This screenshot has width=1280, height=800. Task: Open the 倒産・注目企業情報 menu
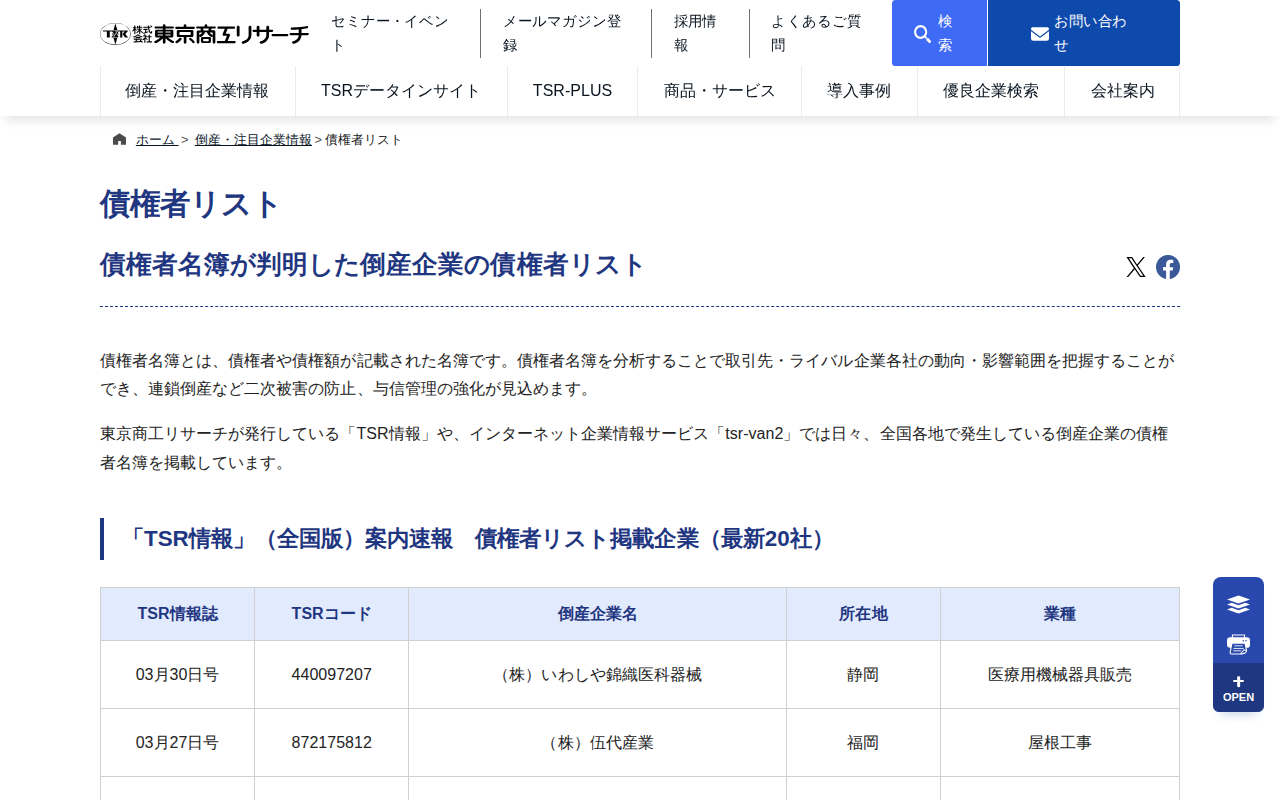(197, 91)
